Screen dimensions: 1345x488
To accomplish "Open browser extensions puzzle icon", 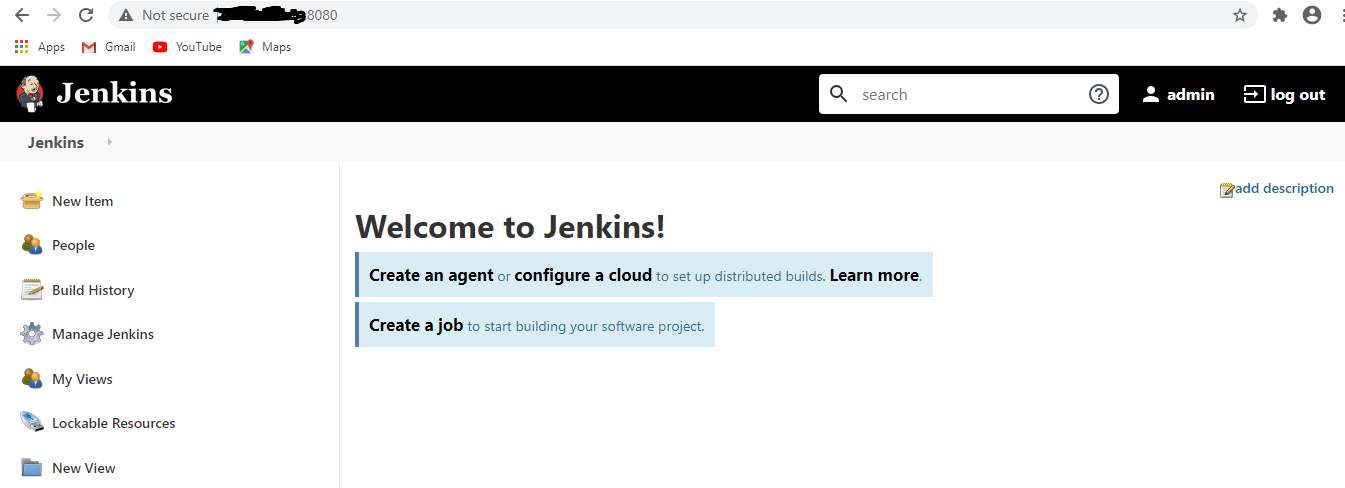I will pyautogui.click(x=1279, y=15).
